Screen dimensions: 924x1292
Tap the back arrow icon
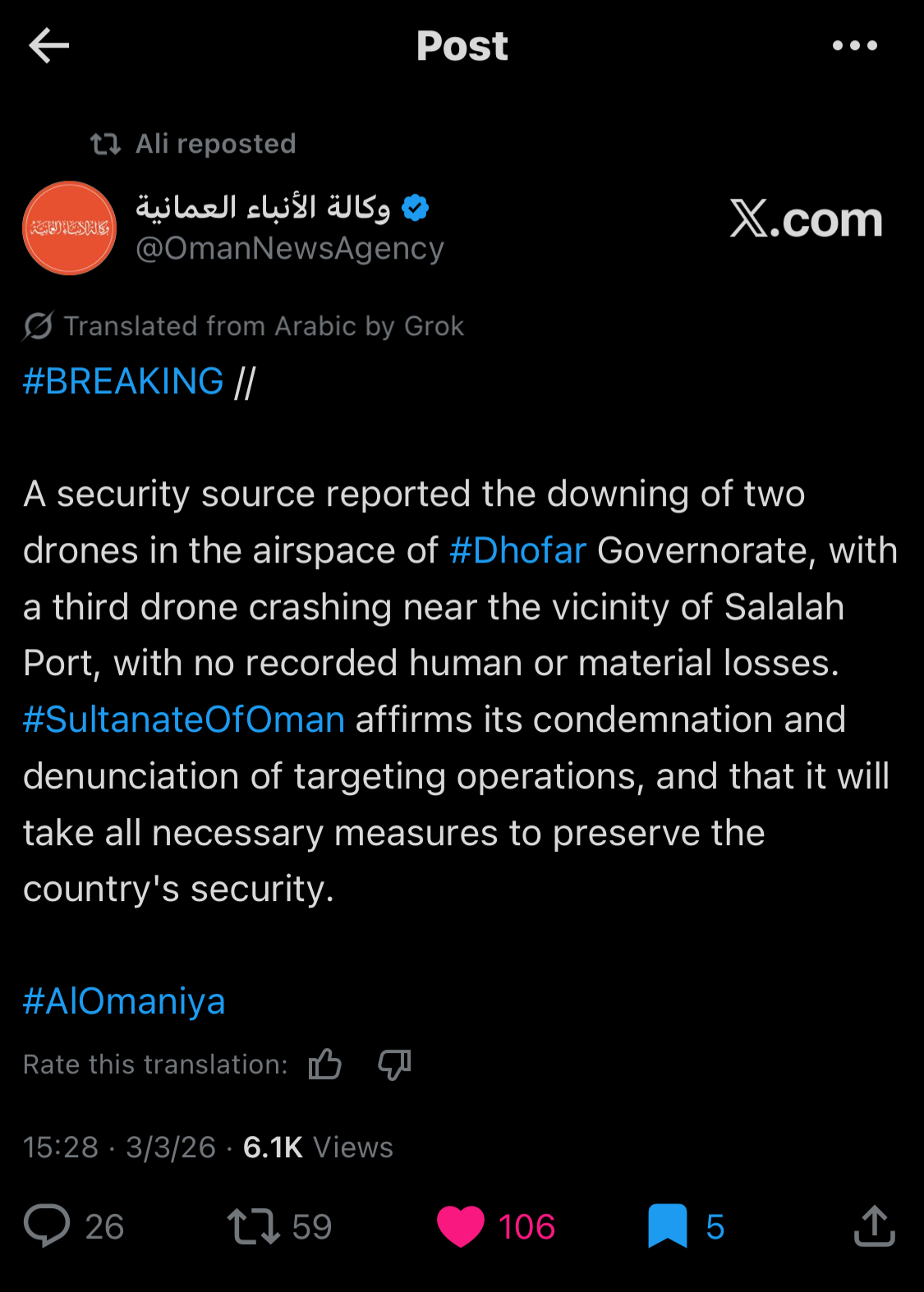tap(49, 45)
